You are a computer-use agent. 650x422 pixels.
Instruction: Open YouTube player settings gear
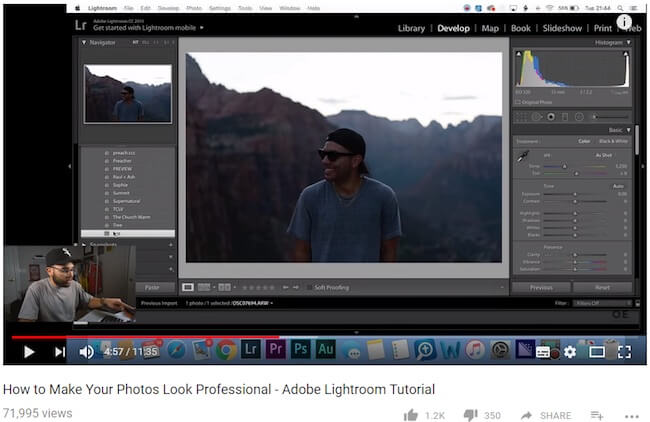click(x=570, y=352)
